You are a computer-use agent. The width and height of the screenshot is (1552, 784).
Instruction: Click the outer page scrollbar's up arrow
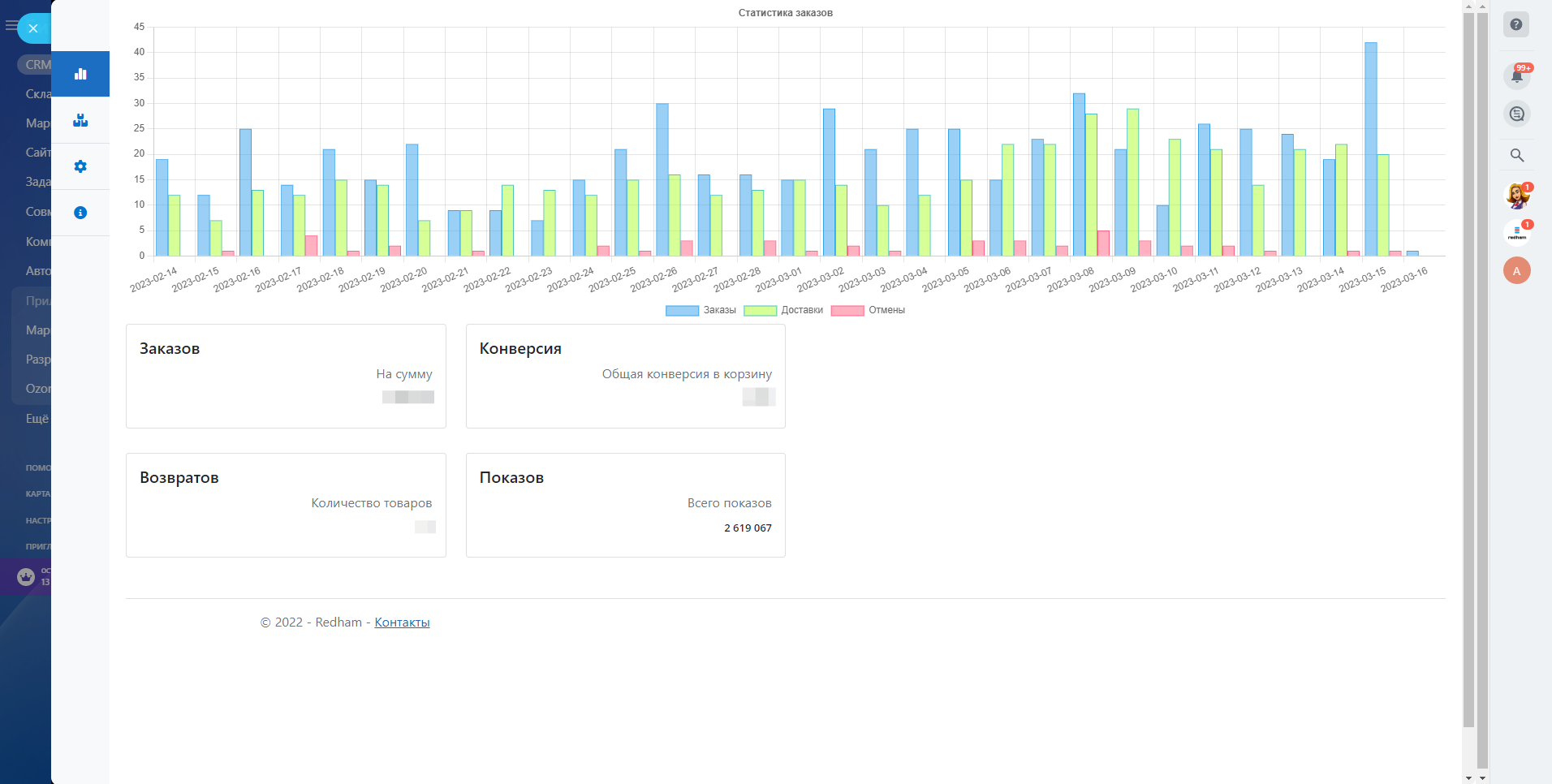tap(1482, 6)
